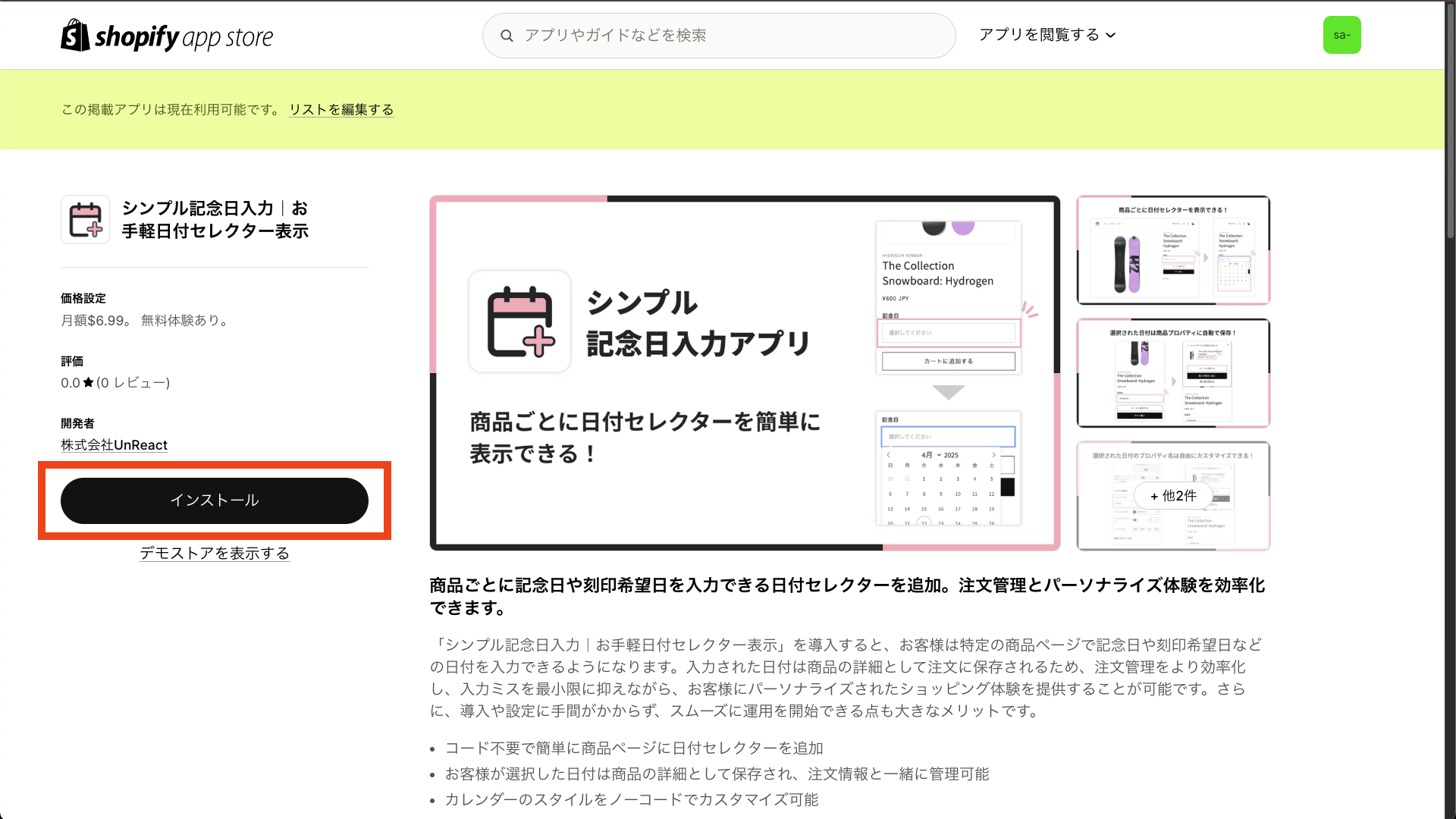
Task: Open the main featured app banner image
Action: click(x=744, y=372)
